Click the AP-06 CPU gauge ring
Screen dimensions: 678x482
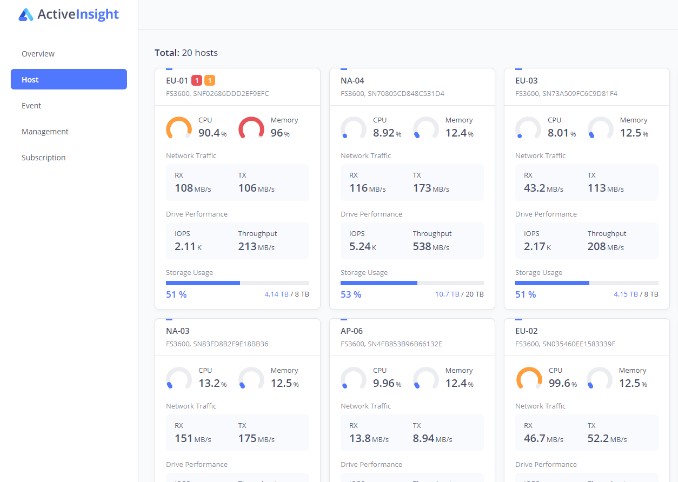[353, 378]
